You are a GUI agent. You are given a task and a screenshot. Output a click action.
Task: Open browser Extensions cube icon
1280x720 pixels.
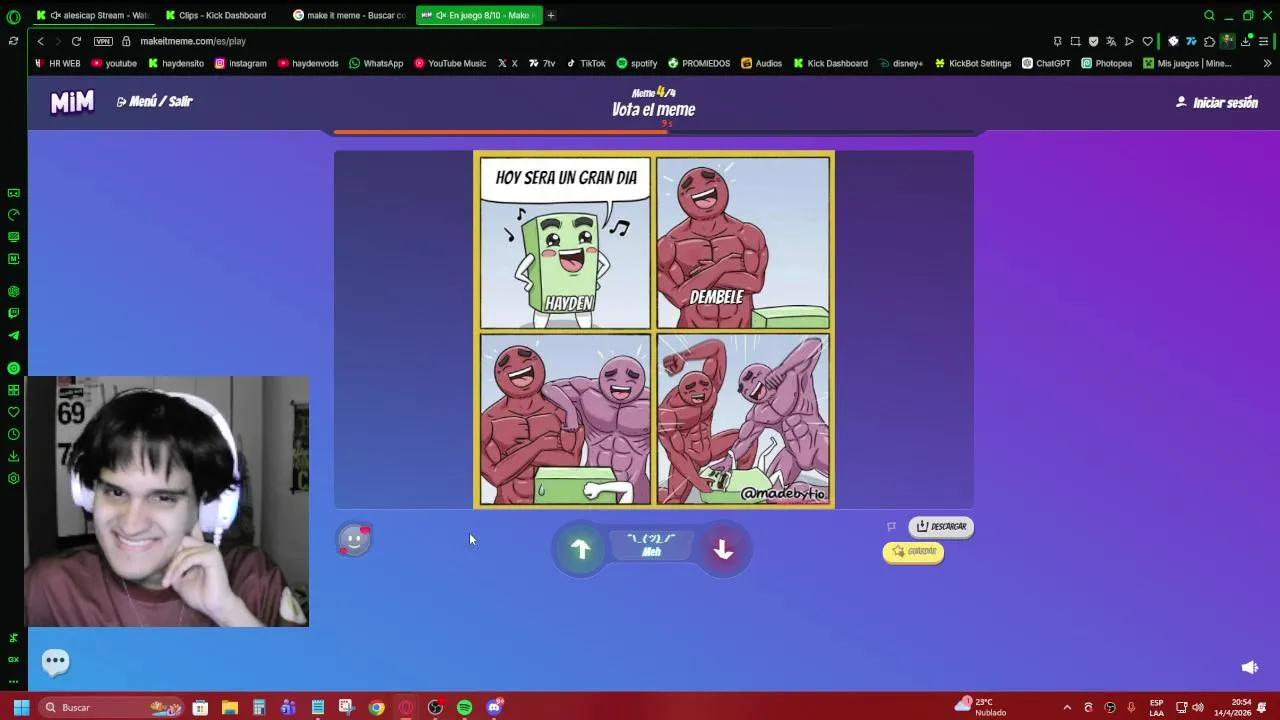pyautogui.click(x=1209, y=41)
